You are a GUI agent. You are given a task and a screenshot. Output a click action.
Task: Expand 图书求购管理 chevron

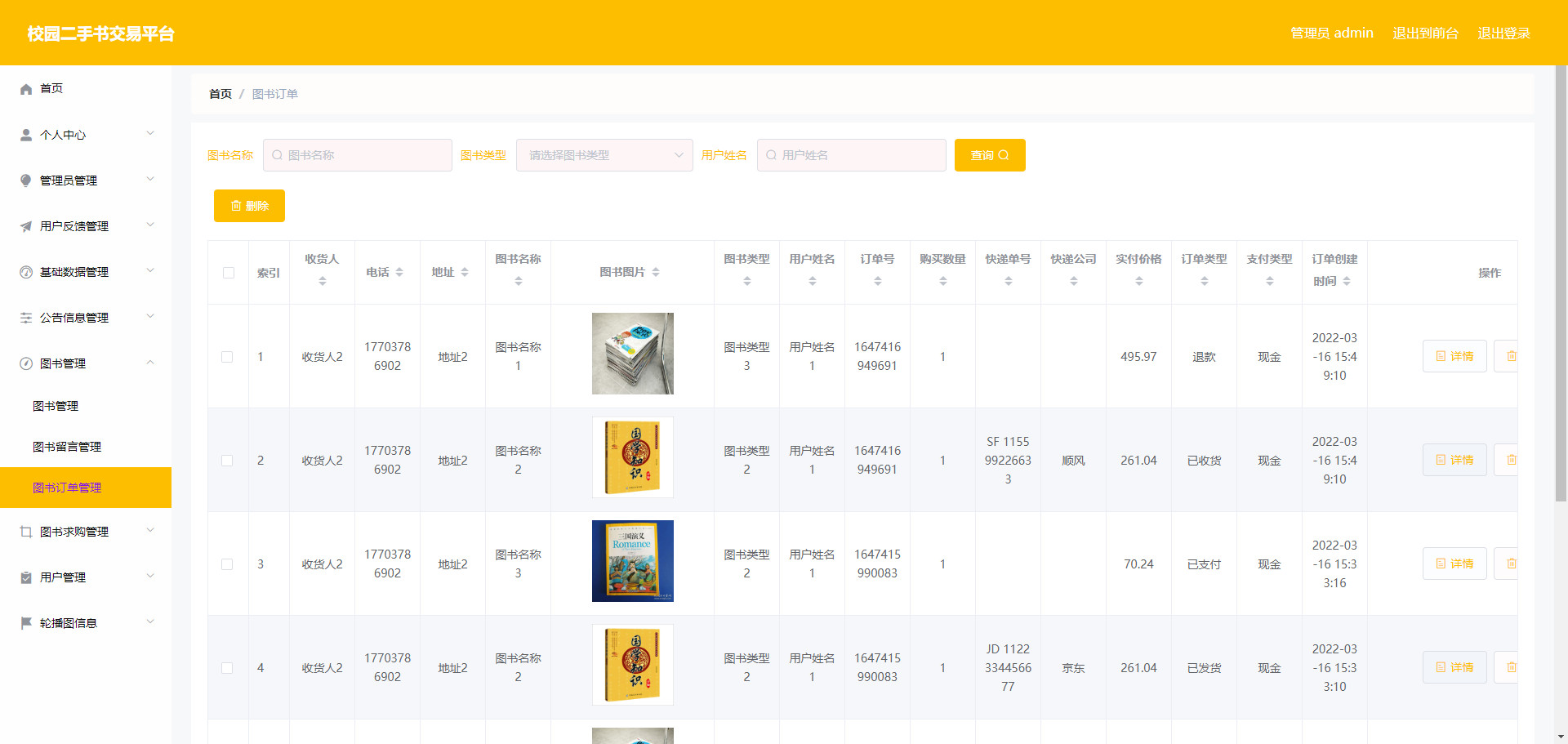pos(150,531)
